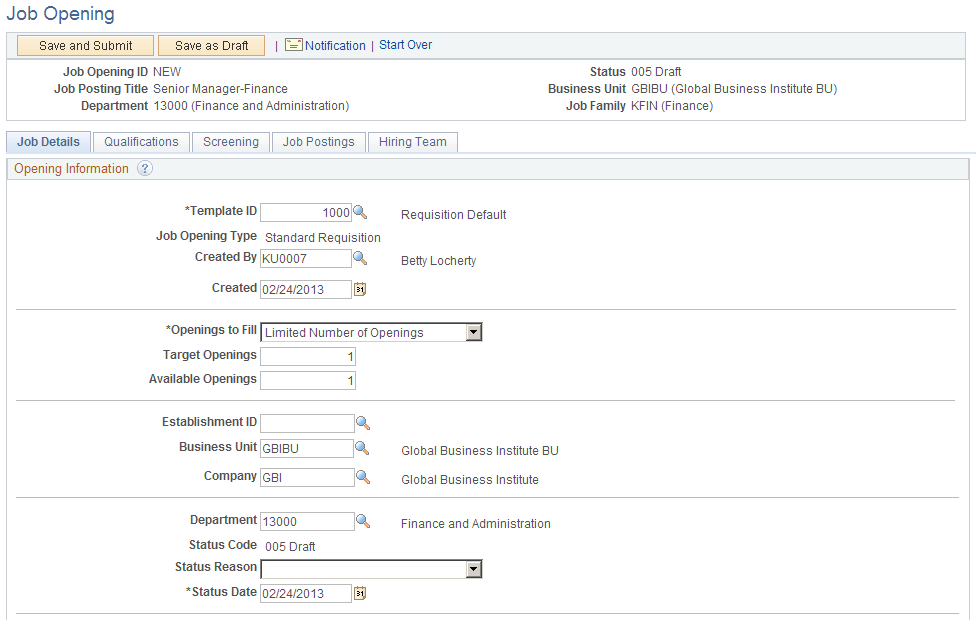Click the Status Code '005 Draft' value
This screenshot has width=976, height=620.
(x=290, y=547)
